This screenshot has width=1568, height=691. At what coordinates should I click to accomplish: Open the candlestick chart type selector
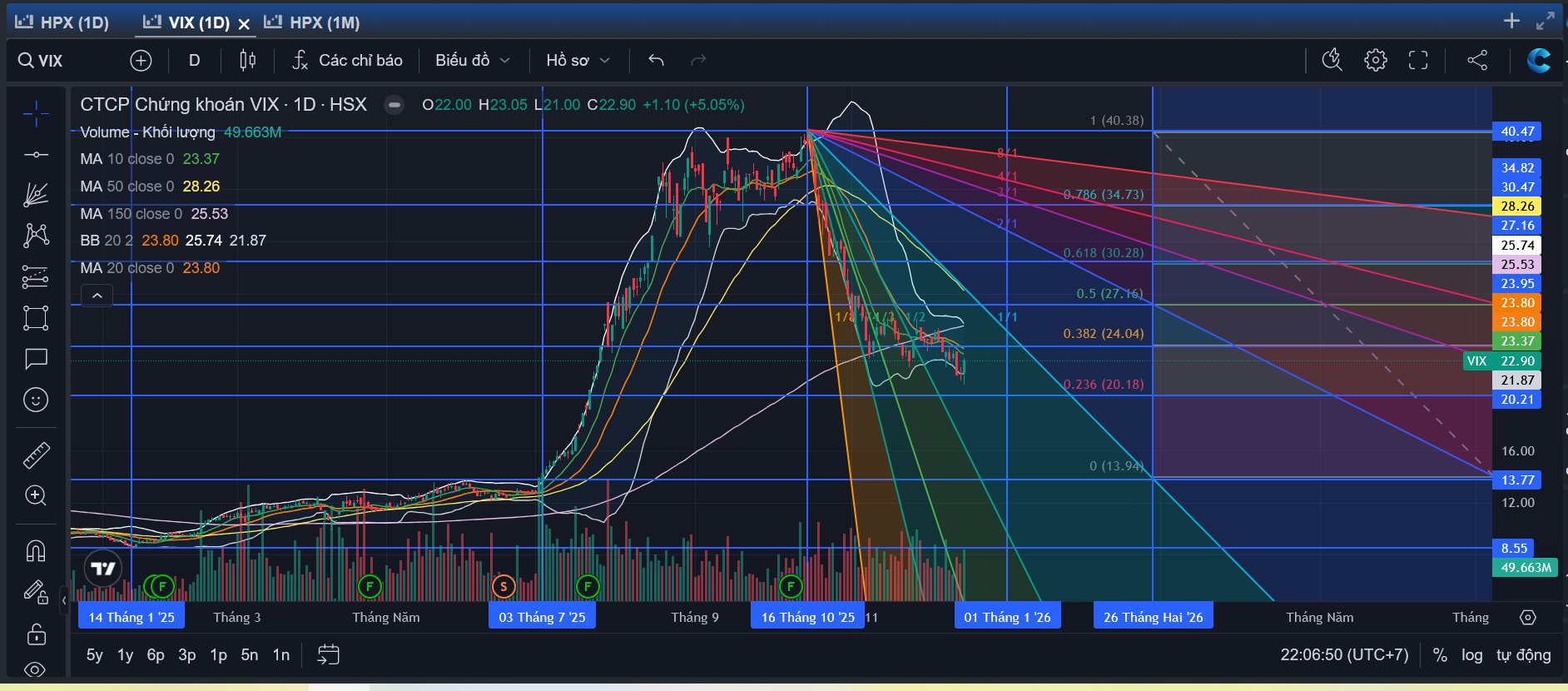coord(247,60)
